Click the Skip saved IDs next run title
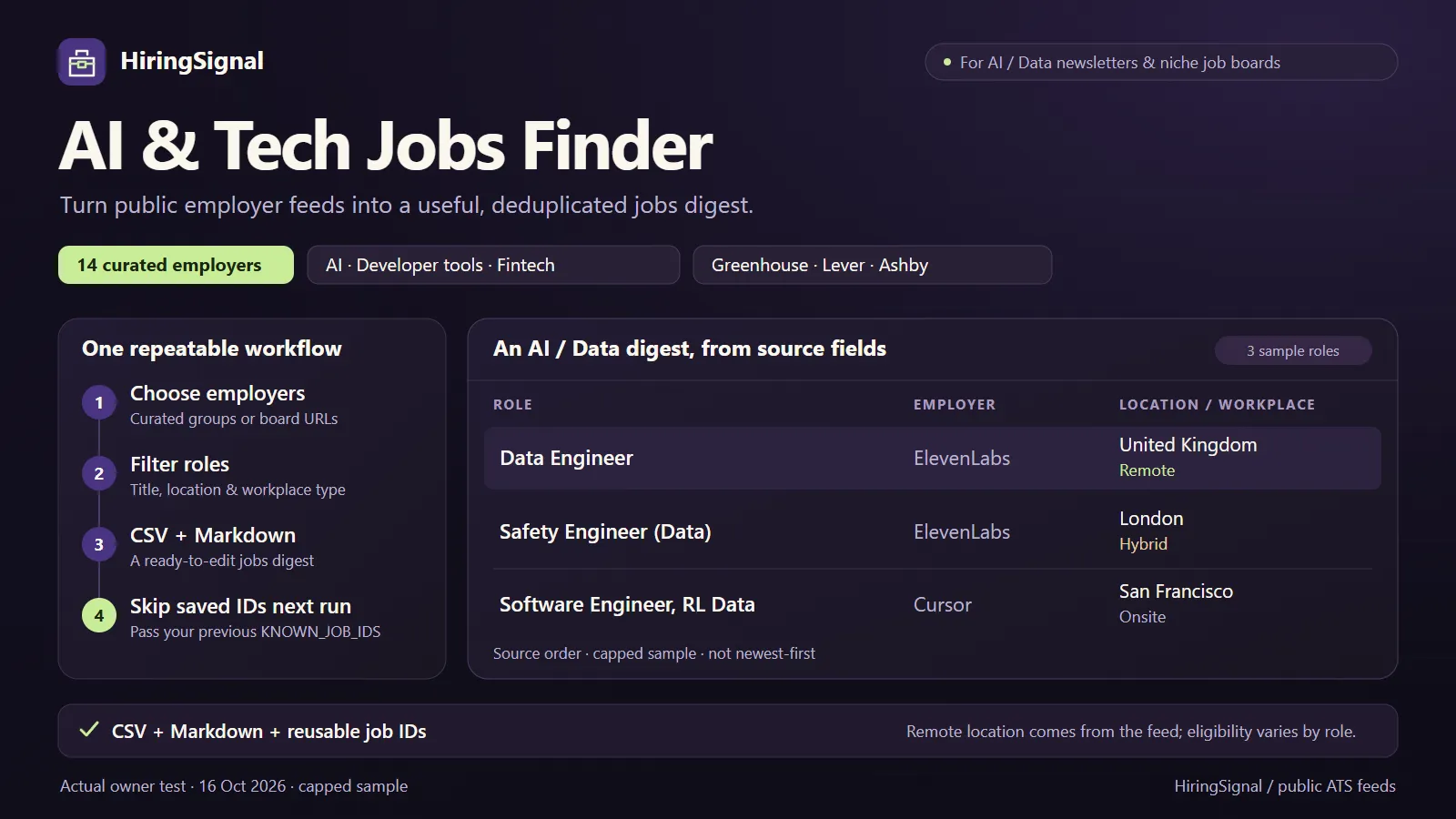This screenshot has height=819, width=1456. click(240, 606)
